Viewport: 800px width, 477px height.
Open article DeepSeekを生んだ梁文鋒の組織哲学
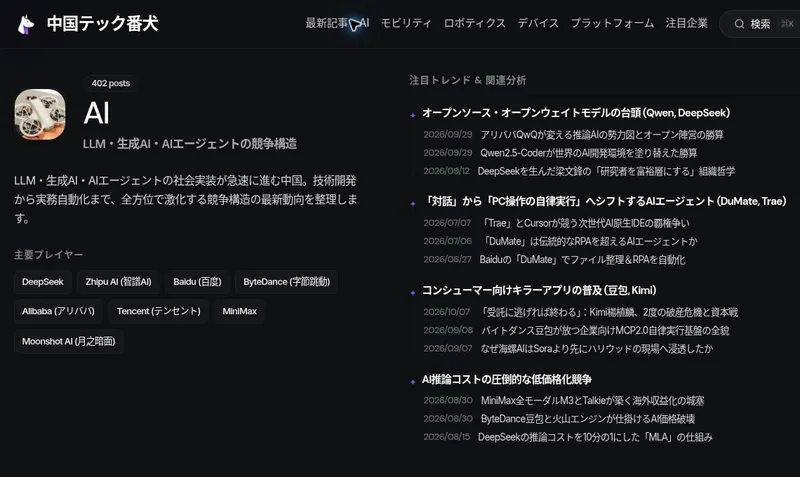coord(606,171)
